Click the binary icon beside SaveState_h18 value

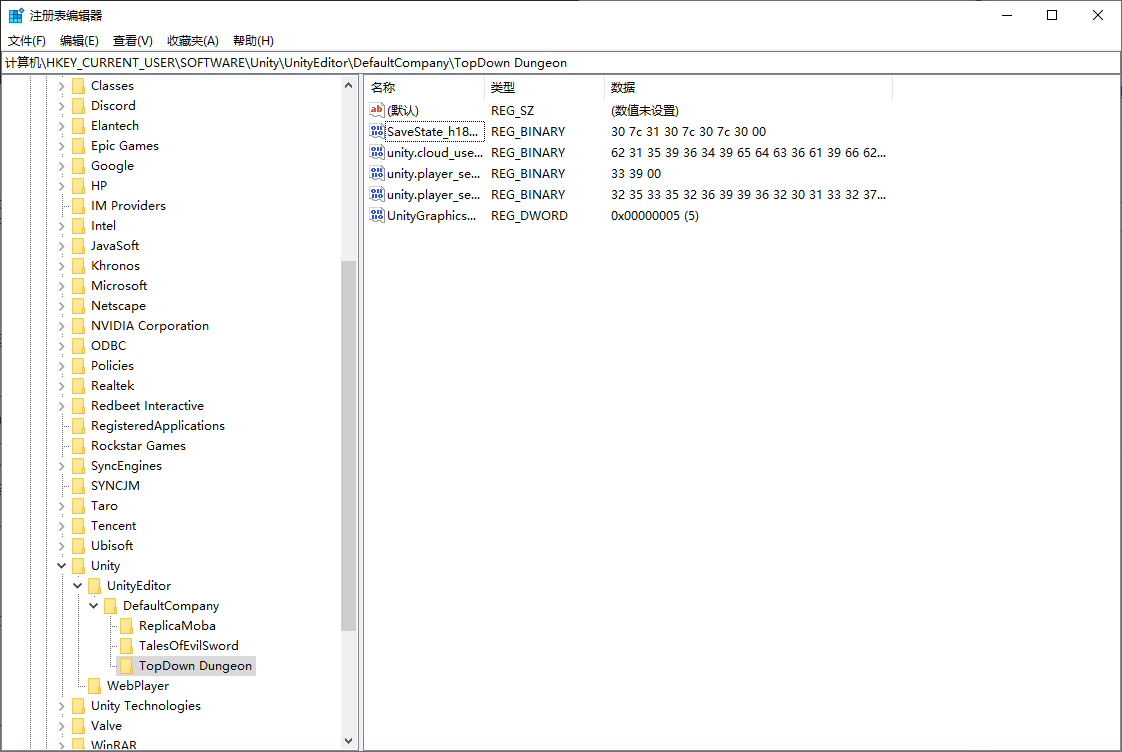tap(377, 132)
